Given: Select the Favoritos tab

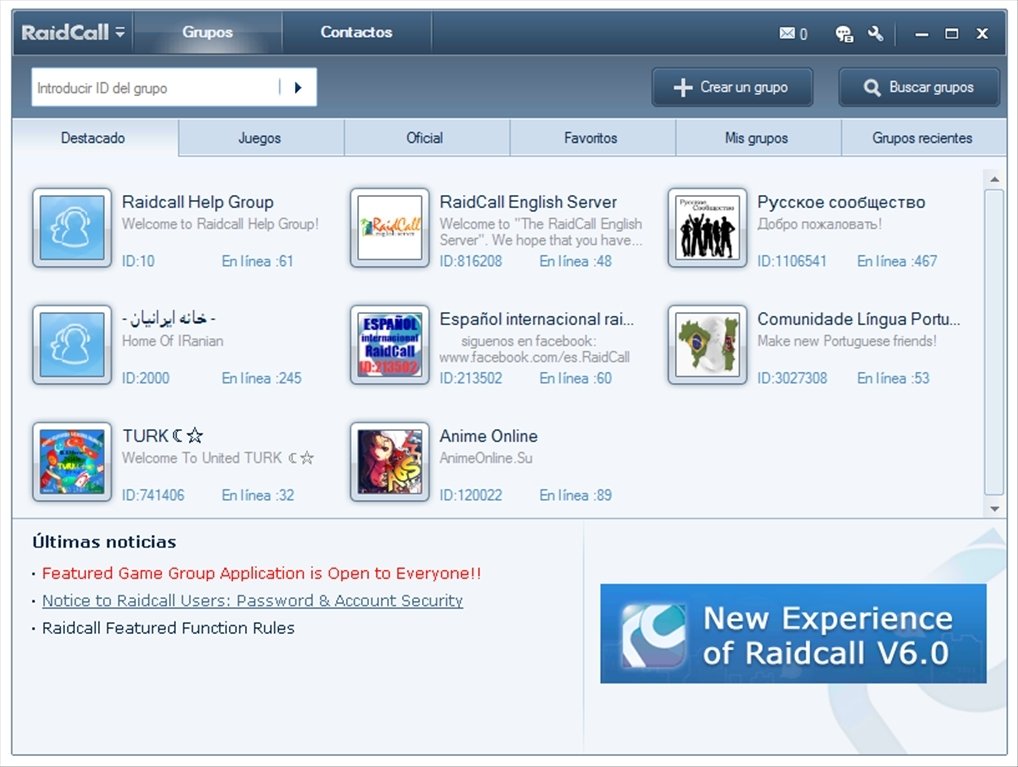Looking at the screenshot, I should 591,138.
